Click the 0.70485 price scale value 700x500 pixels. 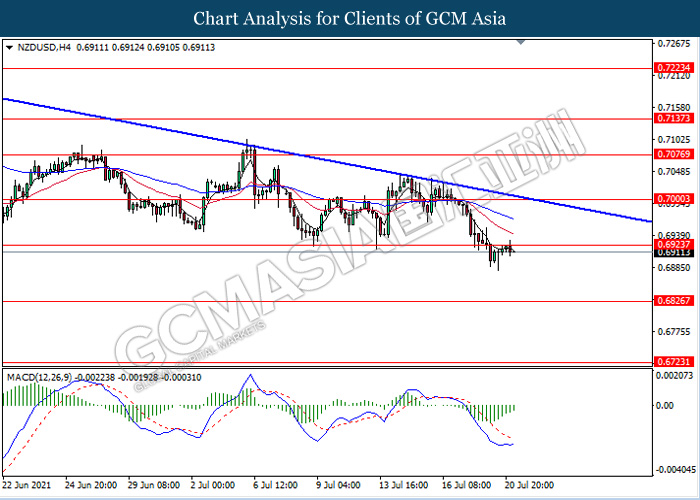(674, 171)
